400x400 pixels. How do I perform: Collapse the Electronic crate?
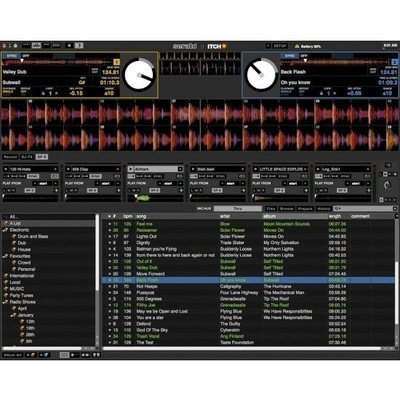point(5,230)
